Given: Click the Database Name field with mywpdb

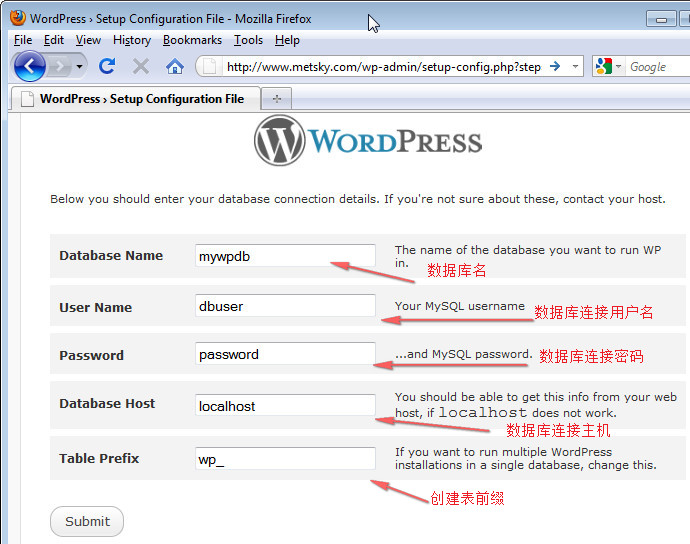Looking at the screenshot, I should [285, 256].
